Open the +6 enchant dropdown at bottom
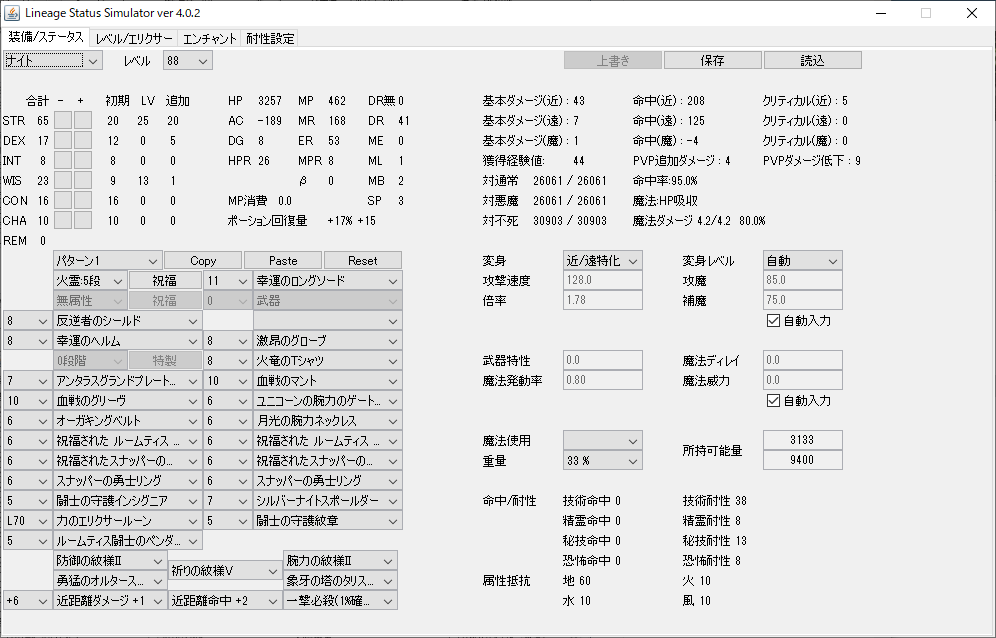This screenshot has height=638, width=996. [x=27, y=601]
